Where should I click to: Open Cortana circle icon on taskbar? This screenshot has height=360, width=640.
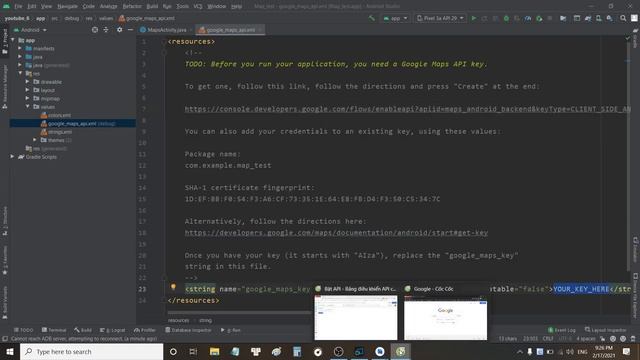(x=173, y=351)
